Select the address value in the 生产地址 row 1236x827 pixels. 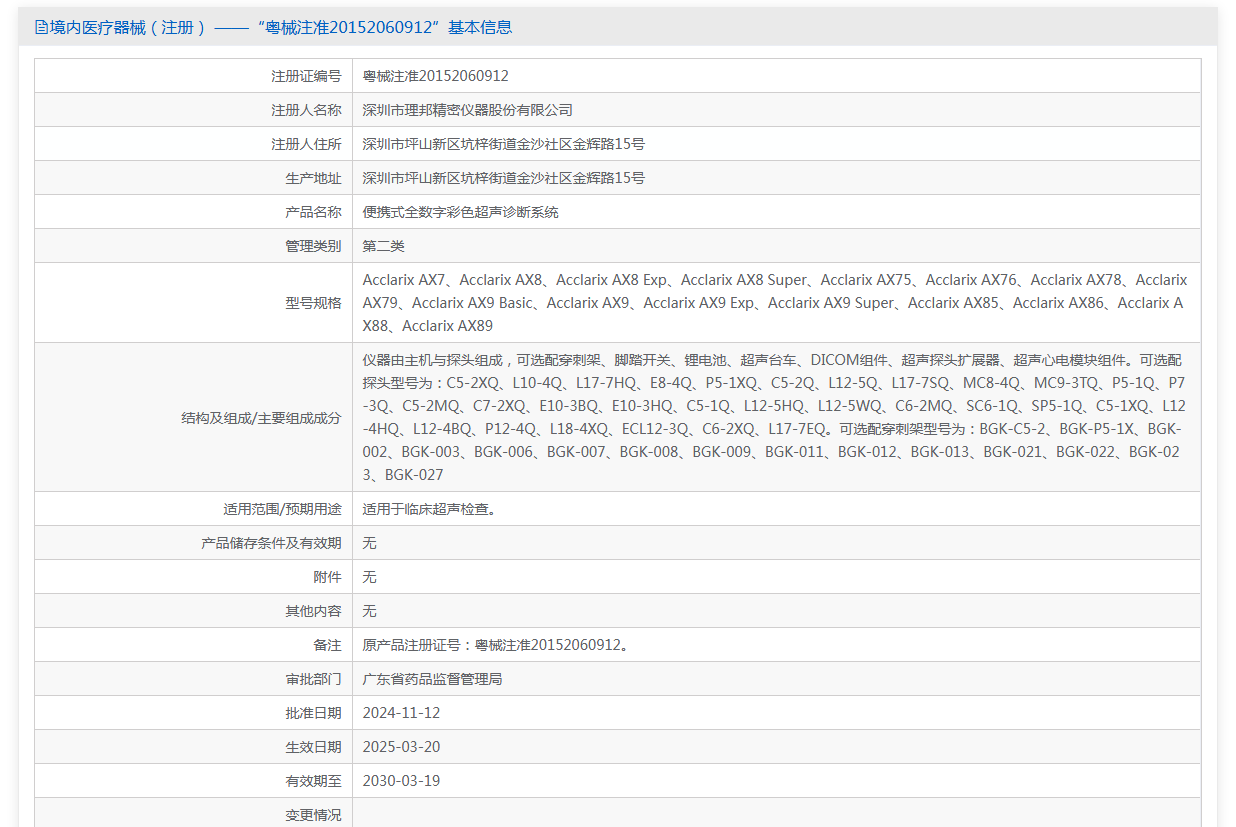(503, 178)
